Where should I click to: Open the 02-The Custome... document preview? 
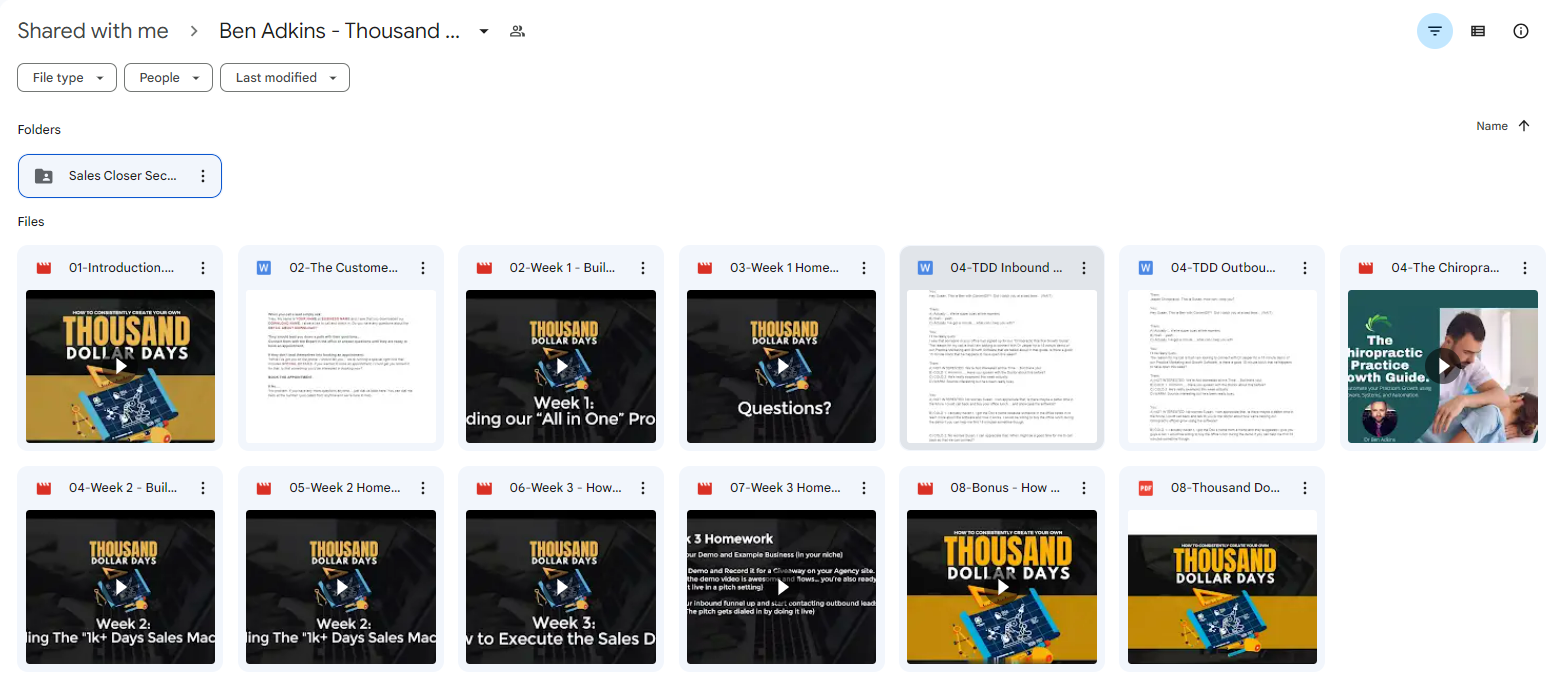[341, 366]
